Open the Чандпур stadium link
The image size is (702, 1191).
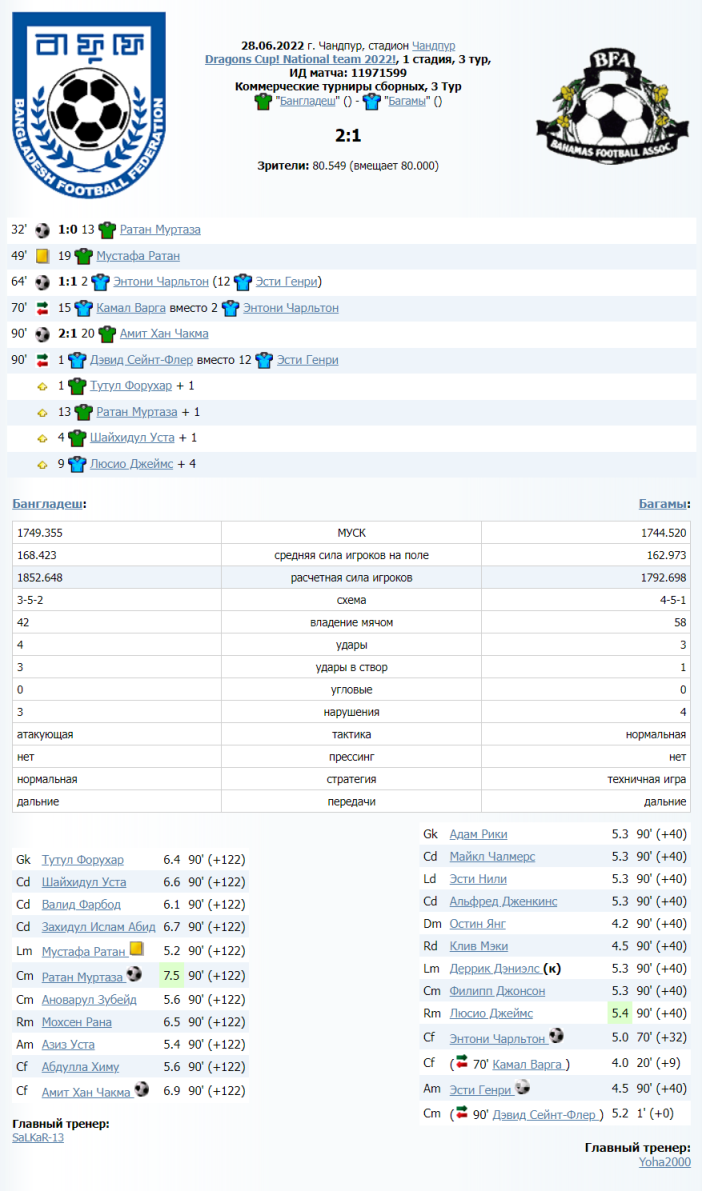coord(433,46)
